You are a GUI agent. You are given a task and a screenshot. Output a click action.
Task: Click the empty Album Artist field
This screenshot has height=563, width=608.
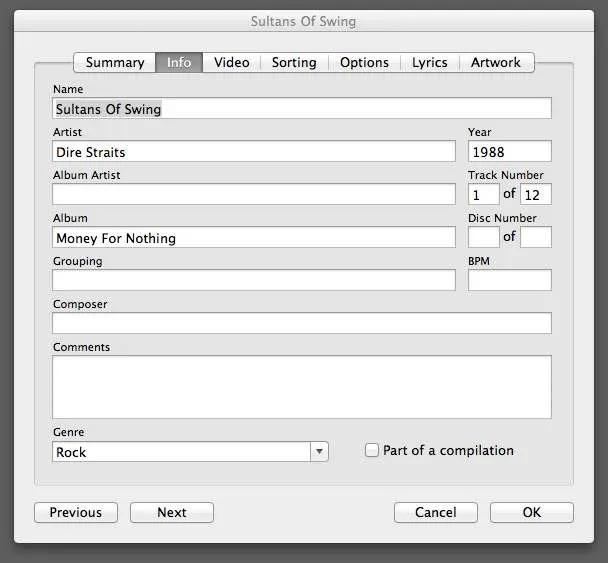253,195
